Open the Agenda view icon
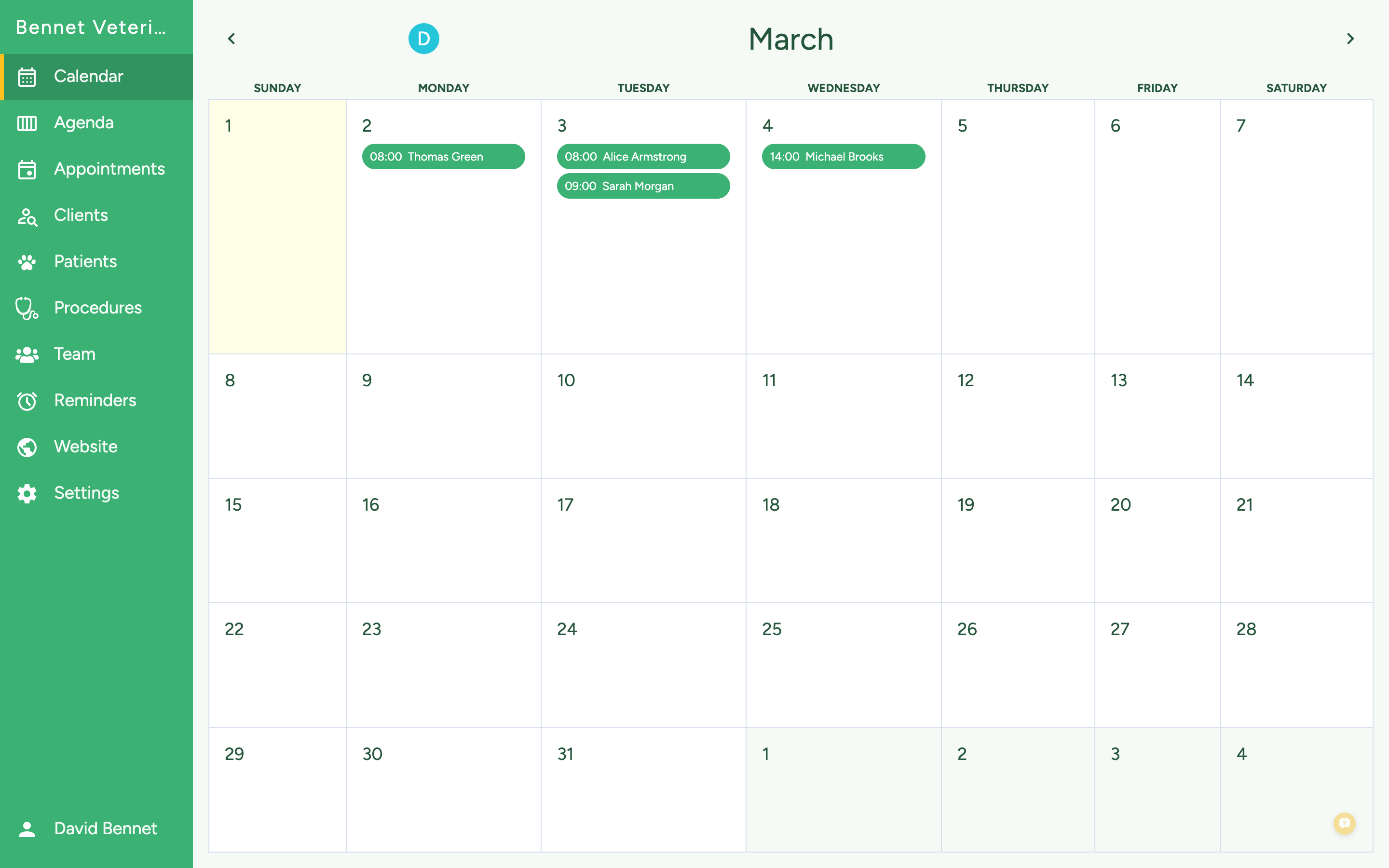 [x=27, y=123]
